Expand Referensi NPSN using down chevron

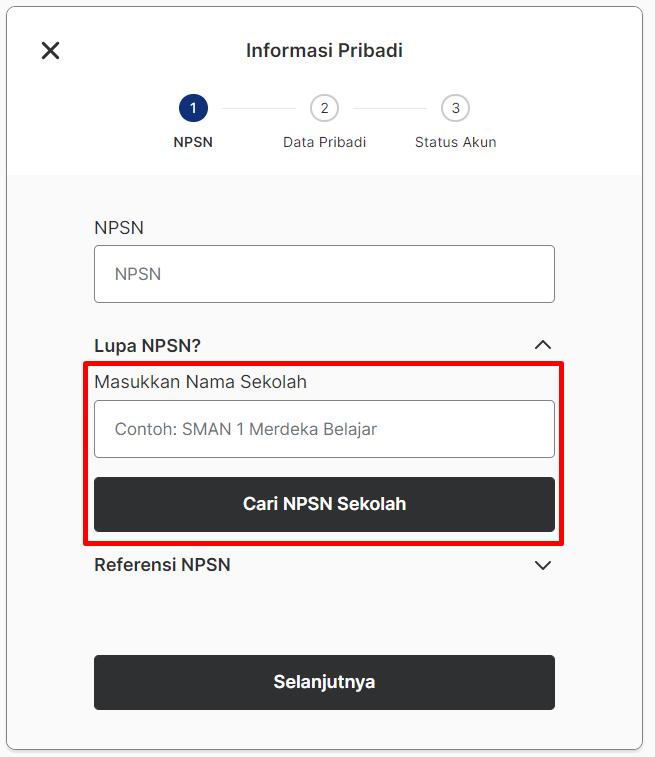543,565
